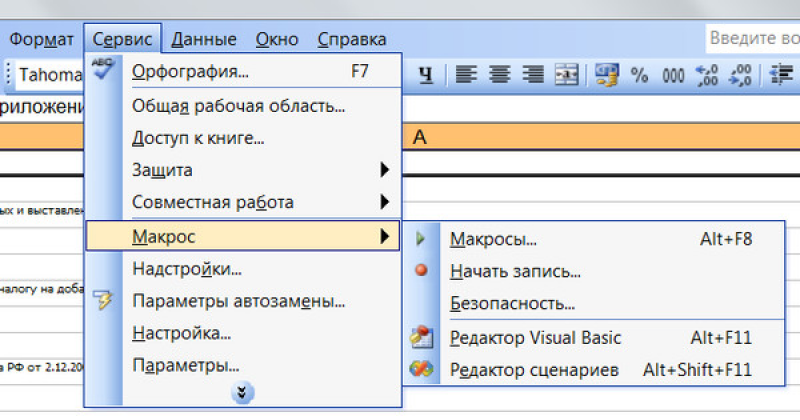Select column A header
Viewport: 800px width, 420px height.
(x=419, y=137)
